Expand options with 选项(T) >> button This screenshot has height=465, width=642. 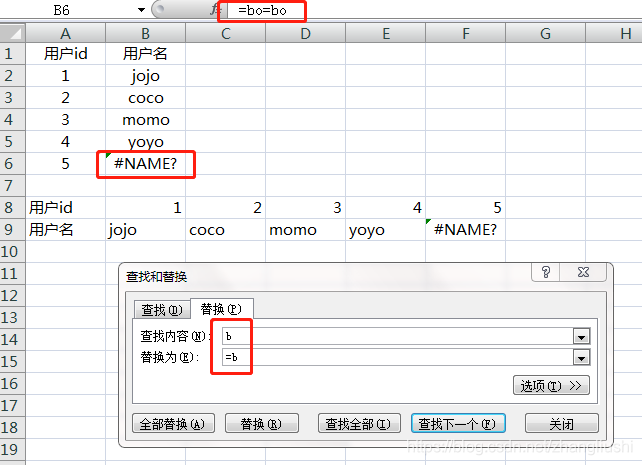click(x=551, y=385)
